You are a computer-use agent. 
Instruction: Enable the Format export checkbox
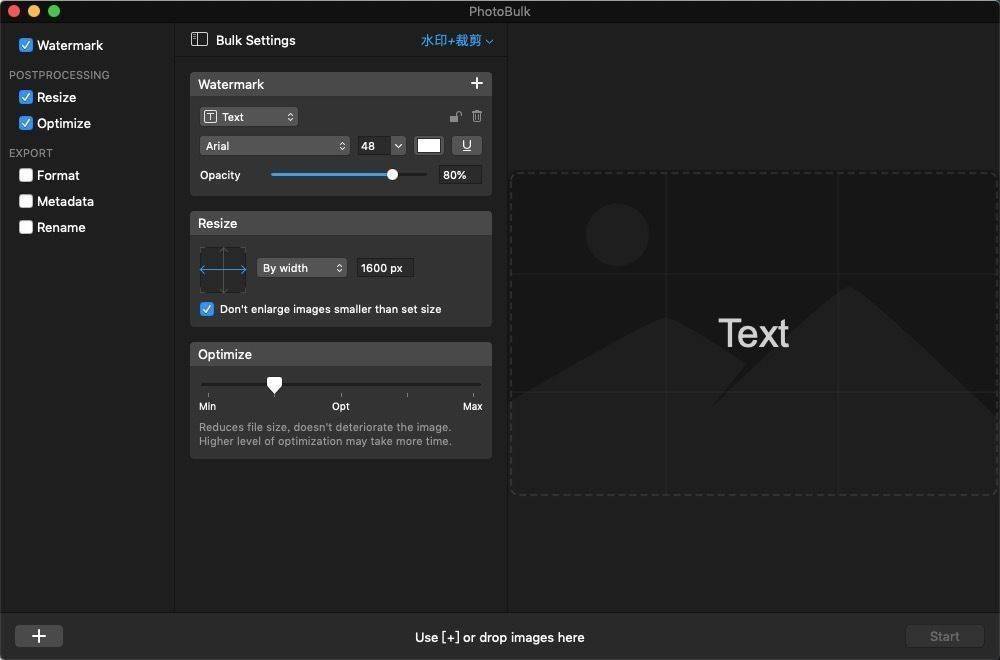[x=26, y=176]
